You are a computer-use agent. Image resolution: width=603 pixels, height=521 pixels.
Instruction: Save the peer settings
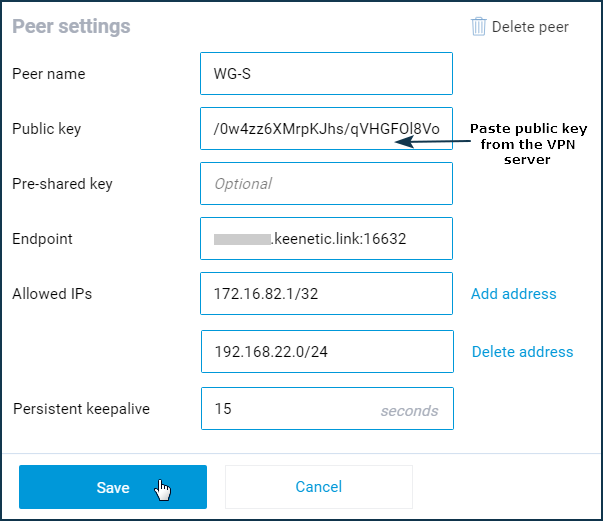[113, 487]
